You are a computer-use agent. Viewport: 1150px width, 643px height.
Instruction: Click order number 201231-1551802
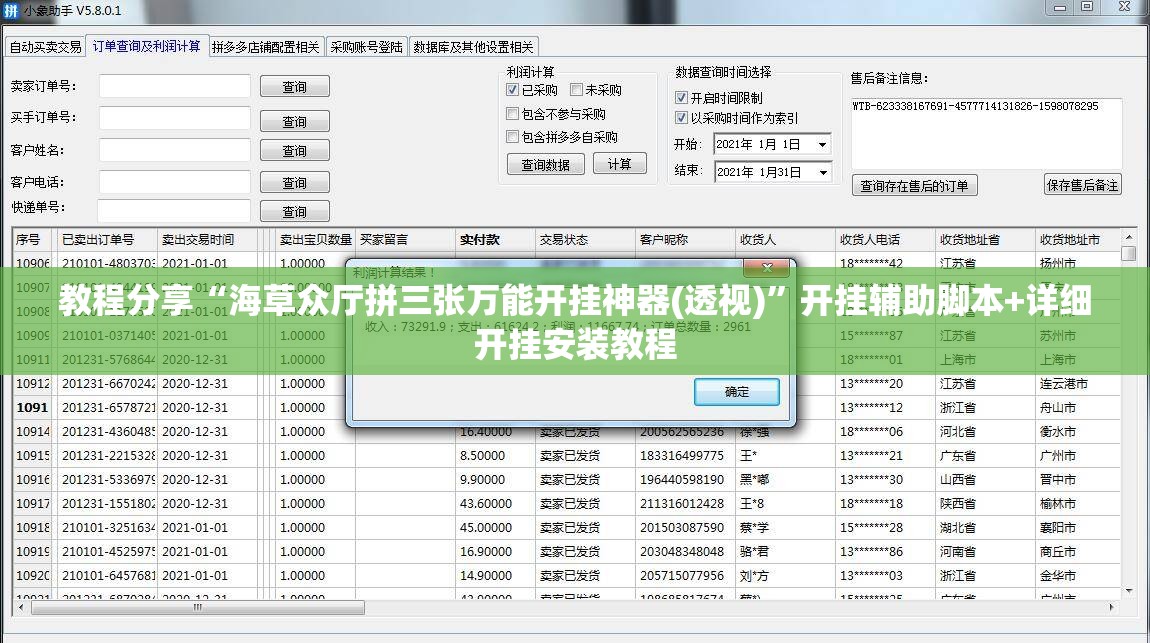coord(108,504)
